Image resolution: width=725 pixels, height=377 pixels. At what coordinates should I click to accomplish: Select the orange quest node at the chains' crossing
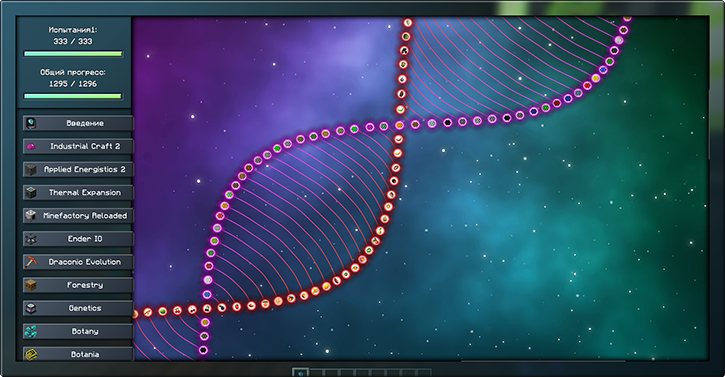point(399,125)
